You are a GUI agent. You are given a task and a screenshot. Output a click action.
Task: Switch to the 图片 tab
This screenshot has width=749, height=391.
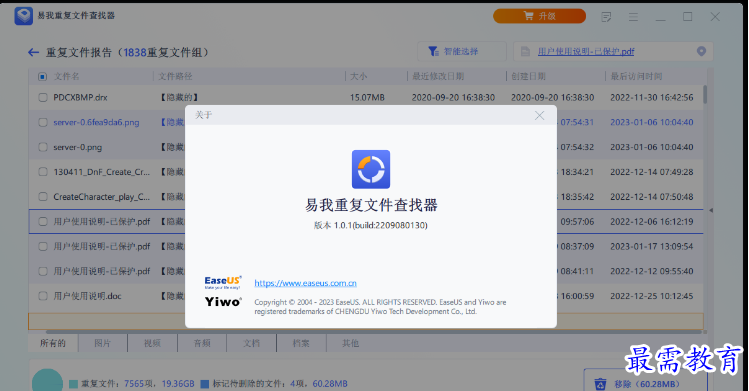102,343
